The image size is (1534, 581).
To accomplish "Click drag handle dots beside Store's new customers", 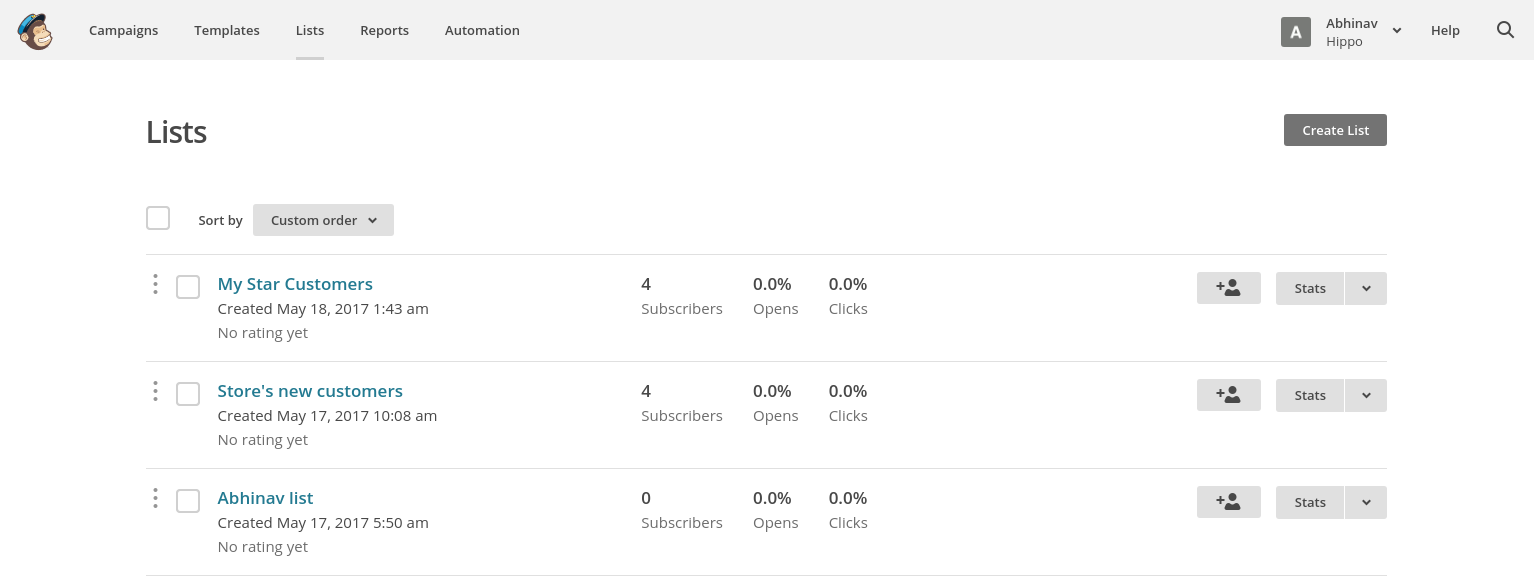I will click(155, 392).
